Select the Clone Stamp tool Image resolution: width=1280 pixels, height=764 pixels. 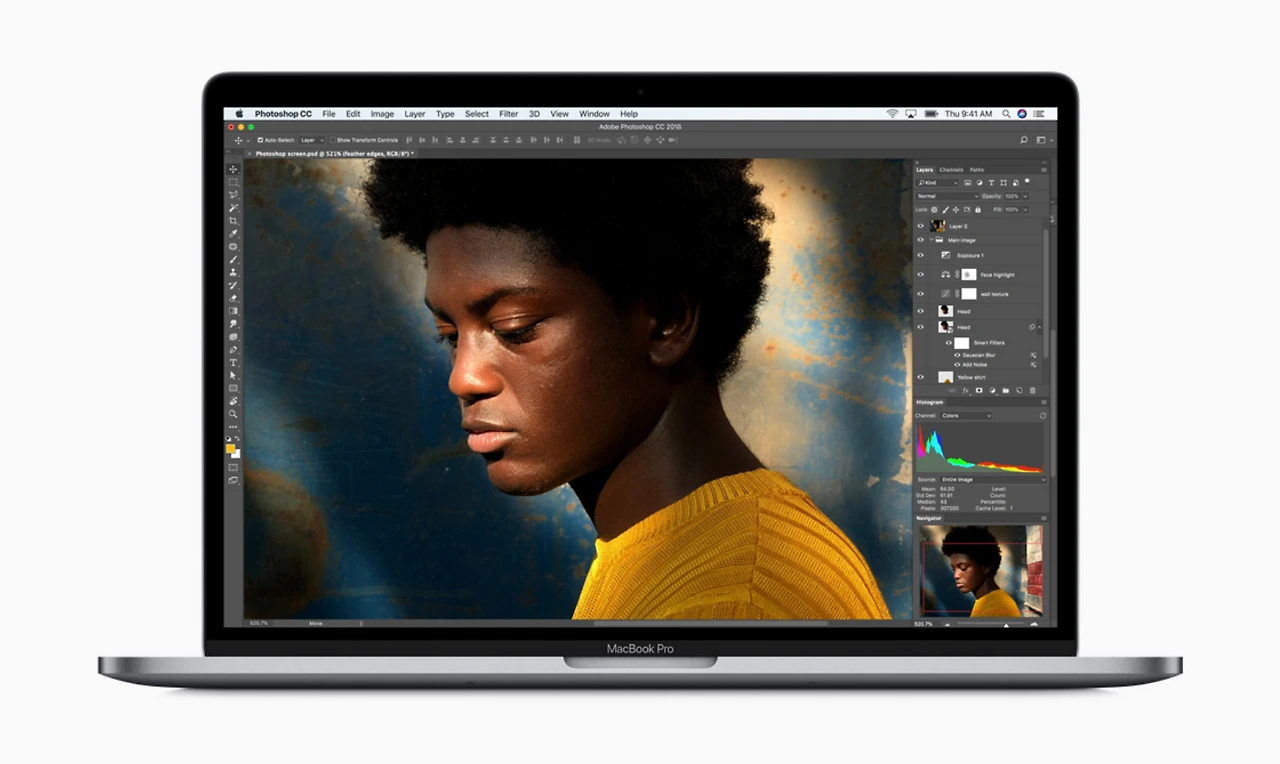[233, 272]
